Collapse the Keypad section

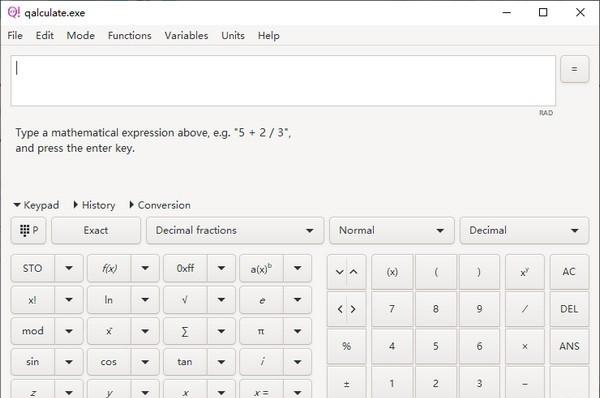tap(36, 205)
